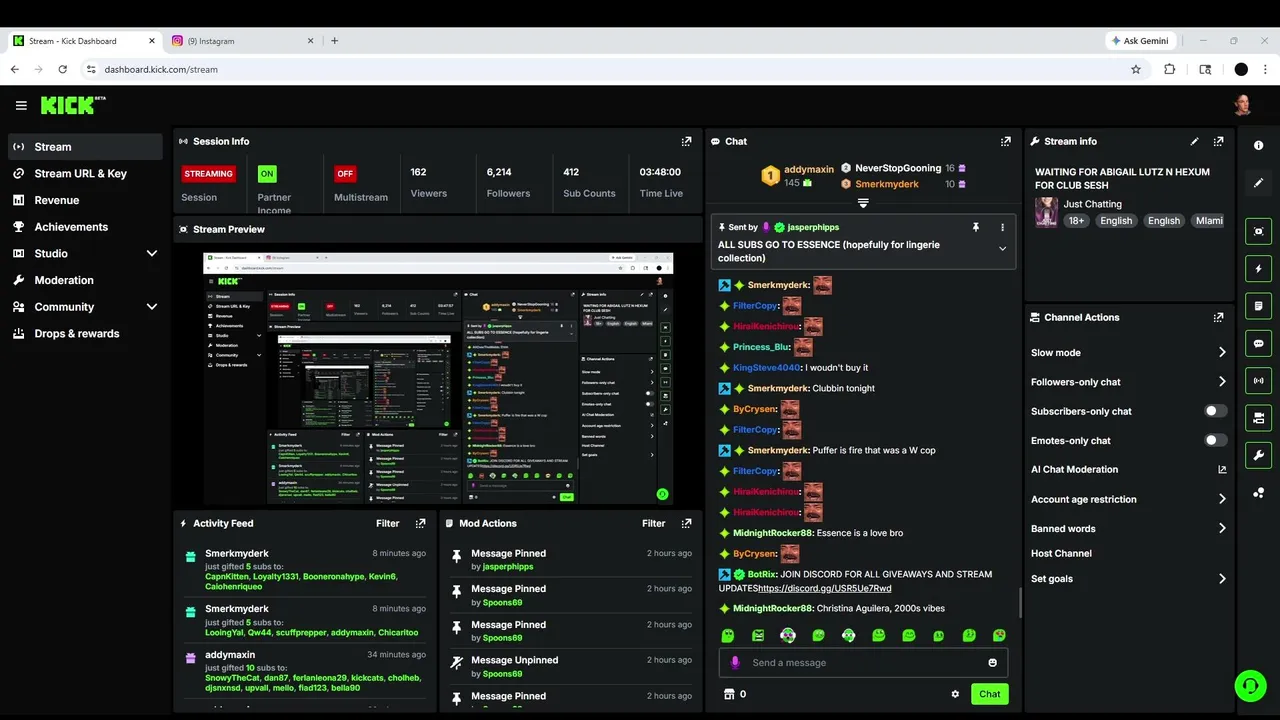
Task: Pop out the Chat panel
Action: tap(1006, 142)
